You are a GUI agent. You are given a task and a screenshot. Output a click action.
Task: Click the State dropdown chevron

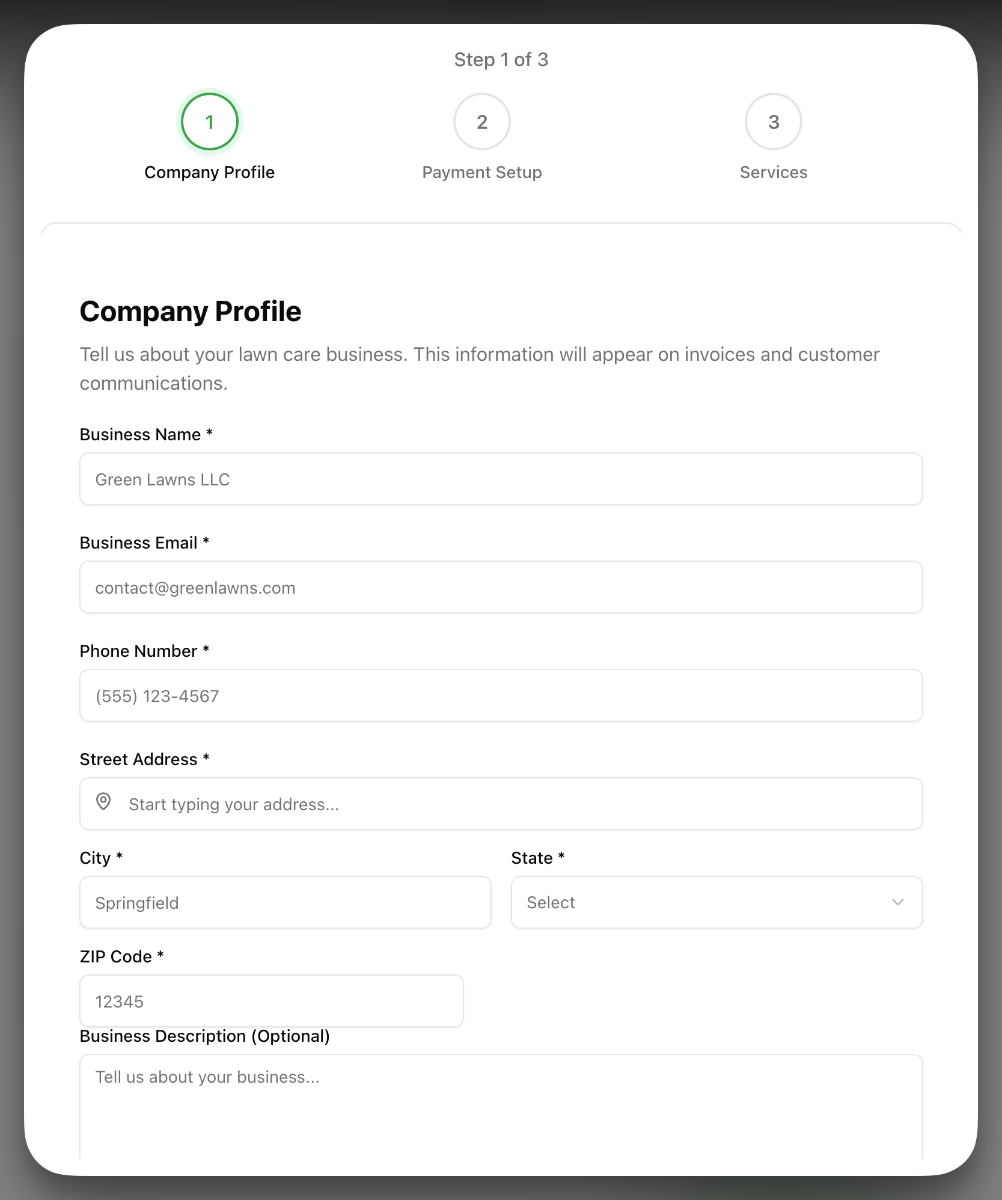point(898,902)
